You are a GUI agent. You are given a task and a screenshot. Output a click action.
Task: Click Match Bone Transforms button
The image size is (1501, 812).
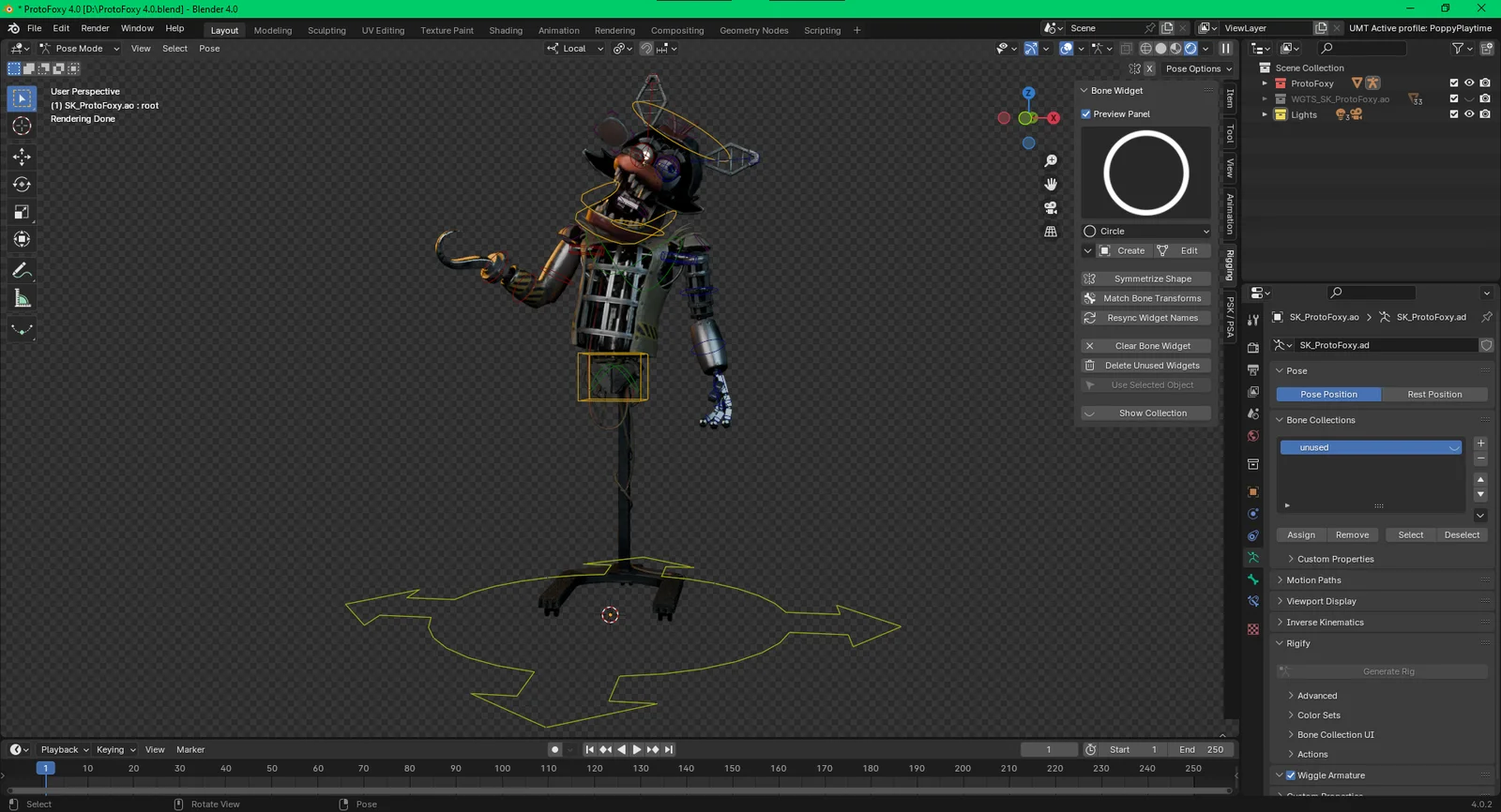(x=1146, y=298)
